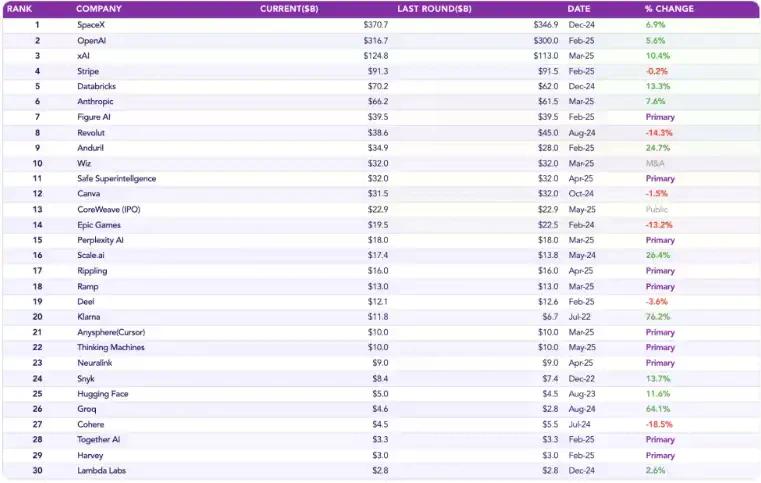Click Groq's 64.1% change value

657,409
